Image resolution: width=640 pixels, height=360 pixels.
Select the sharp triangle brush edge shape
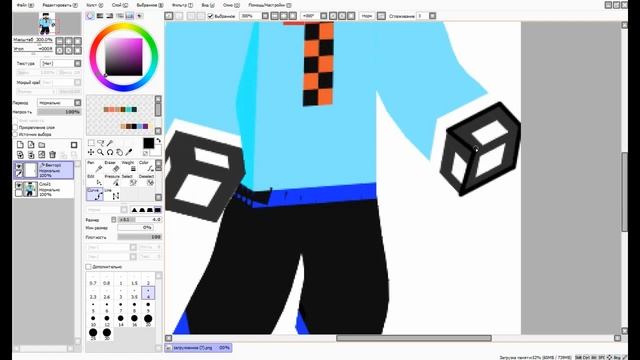(x=134, y=210)
